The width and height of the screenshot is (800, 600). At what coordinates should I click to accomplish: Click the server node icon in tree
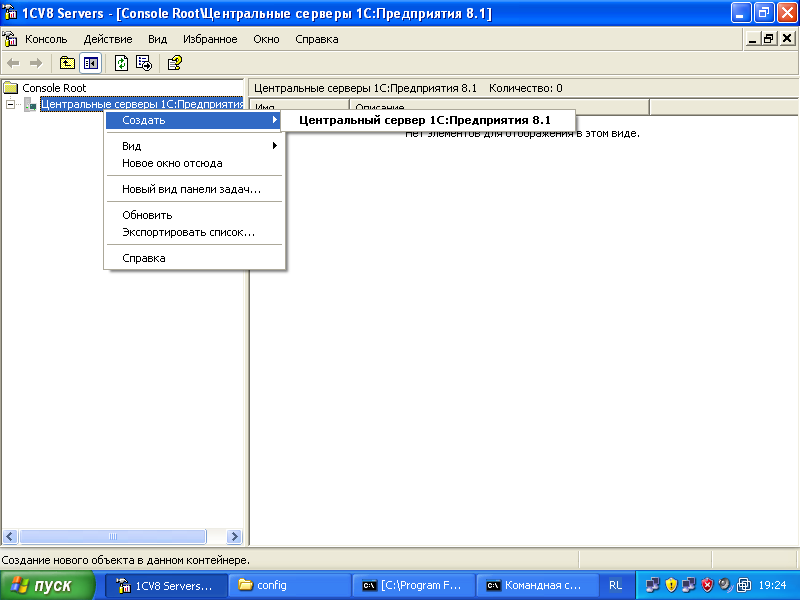pos(30,105)
